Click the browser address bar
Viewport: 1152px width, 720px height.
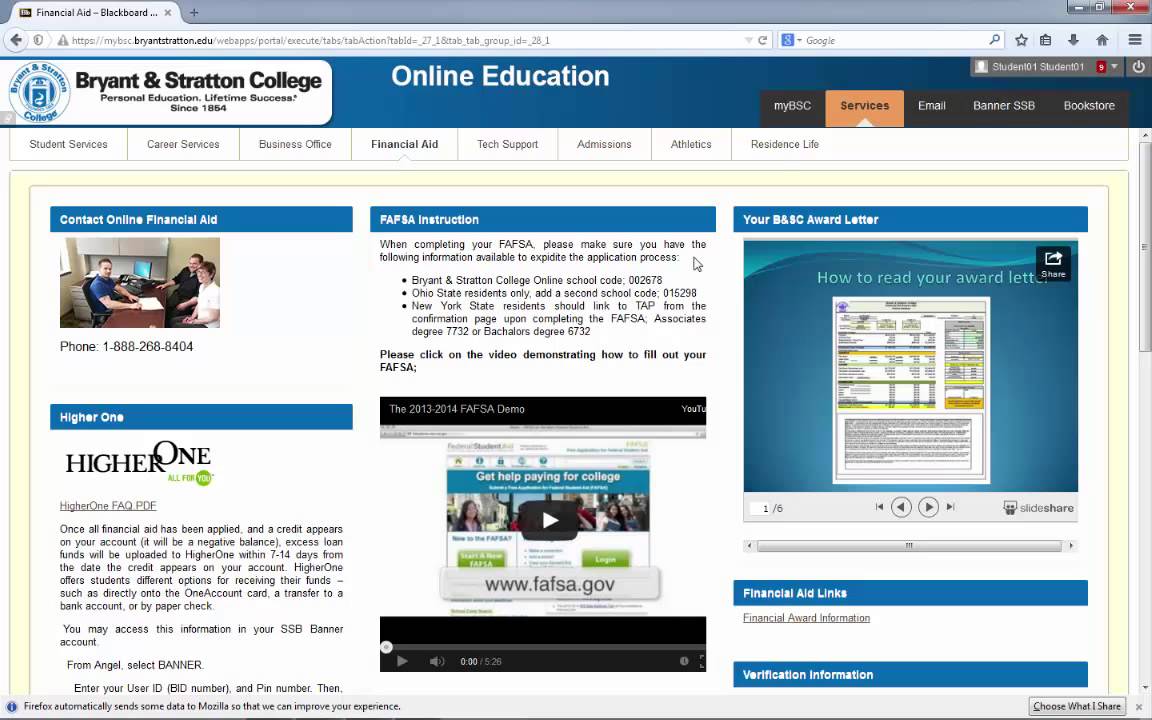407,40
